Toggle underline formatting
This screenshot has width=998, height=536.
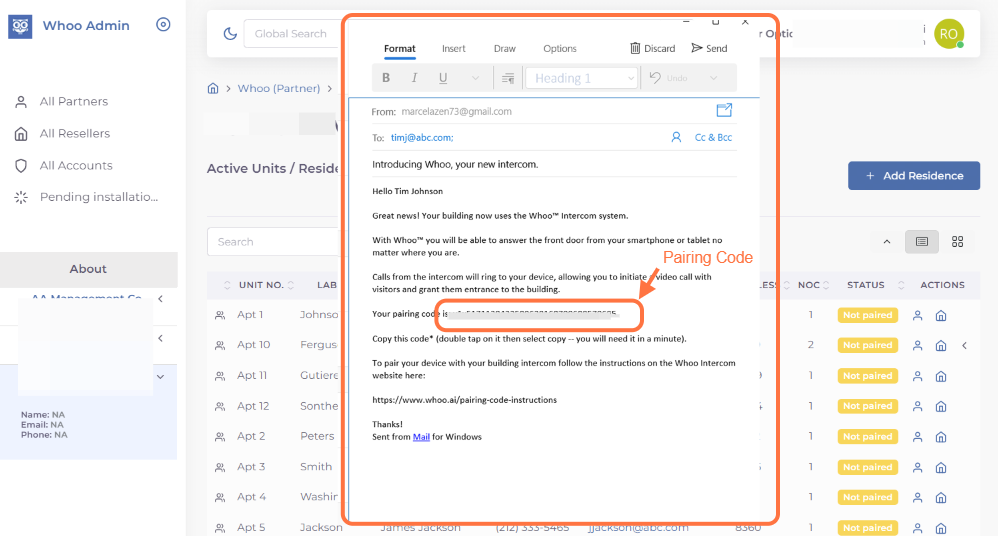coord(443,78)
